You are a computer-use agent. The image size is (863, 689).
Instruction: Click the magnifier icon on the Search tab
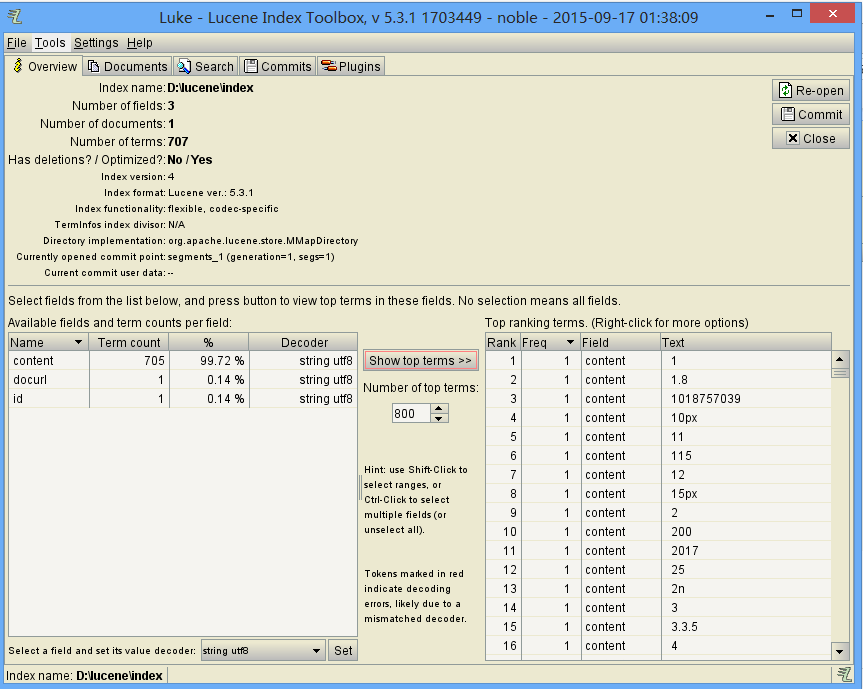[186, 66]
